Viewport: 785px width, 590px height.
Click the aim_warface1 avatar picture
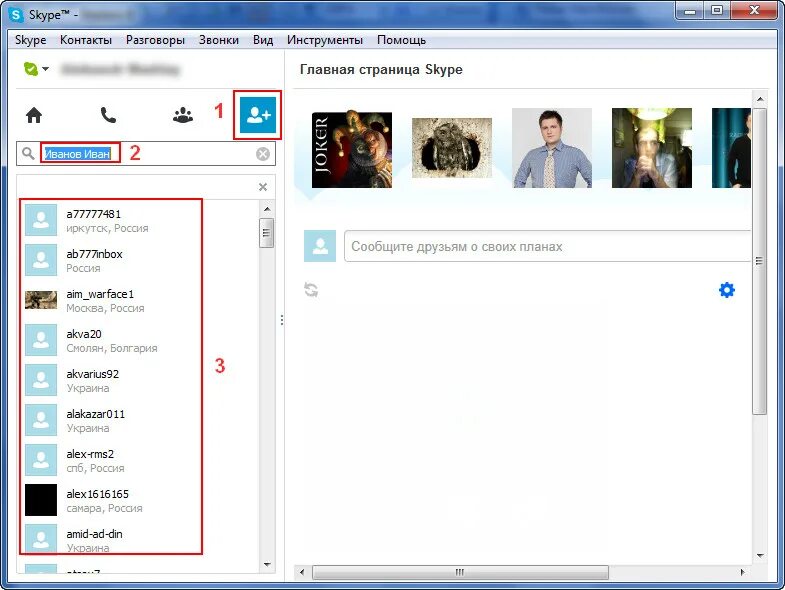[41, 300]
